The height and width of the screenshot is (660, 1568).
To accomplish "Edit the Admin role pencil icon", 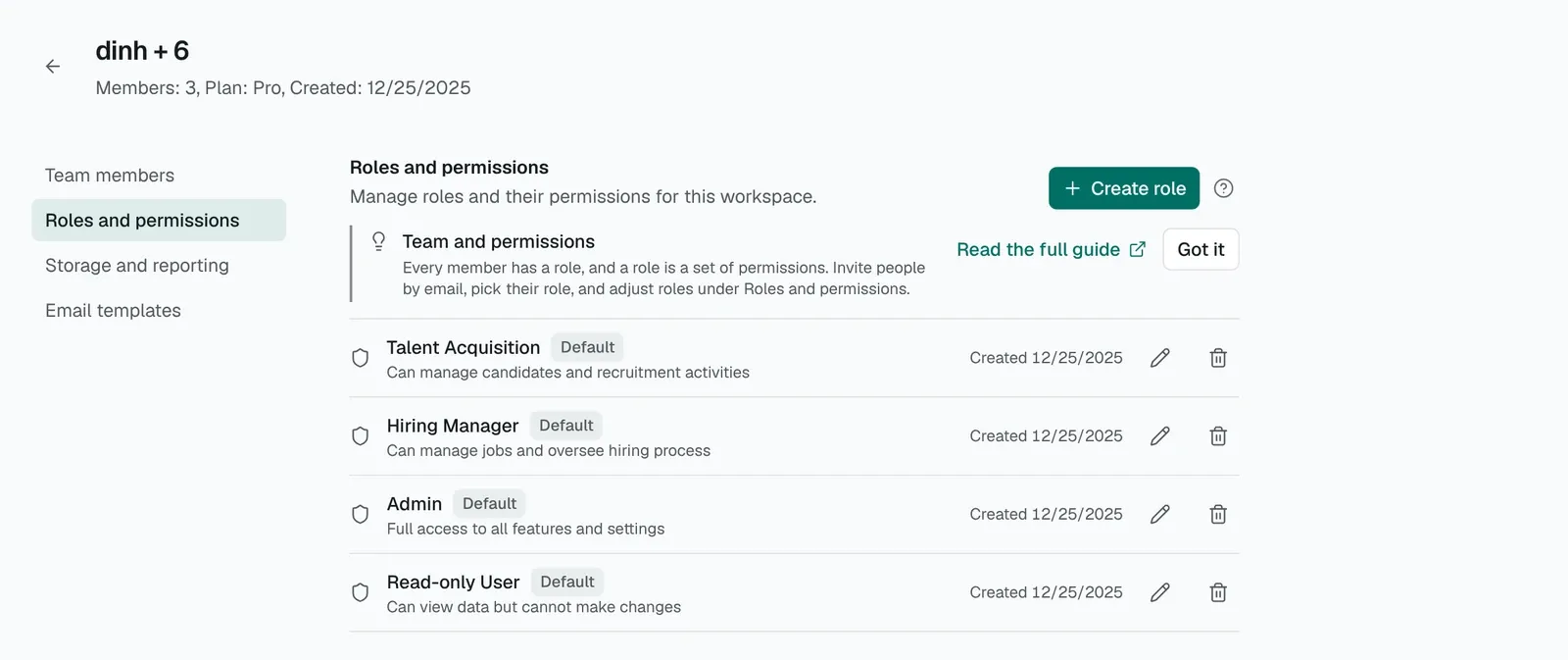I will [1159, 514].
